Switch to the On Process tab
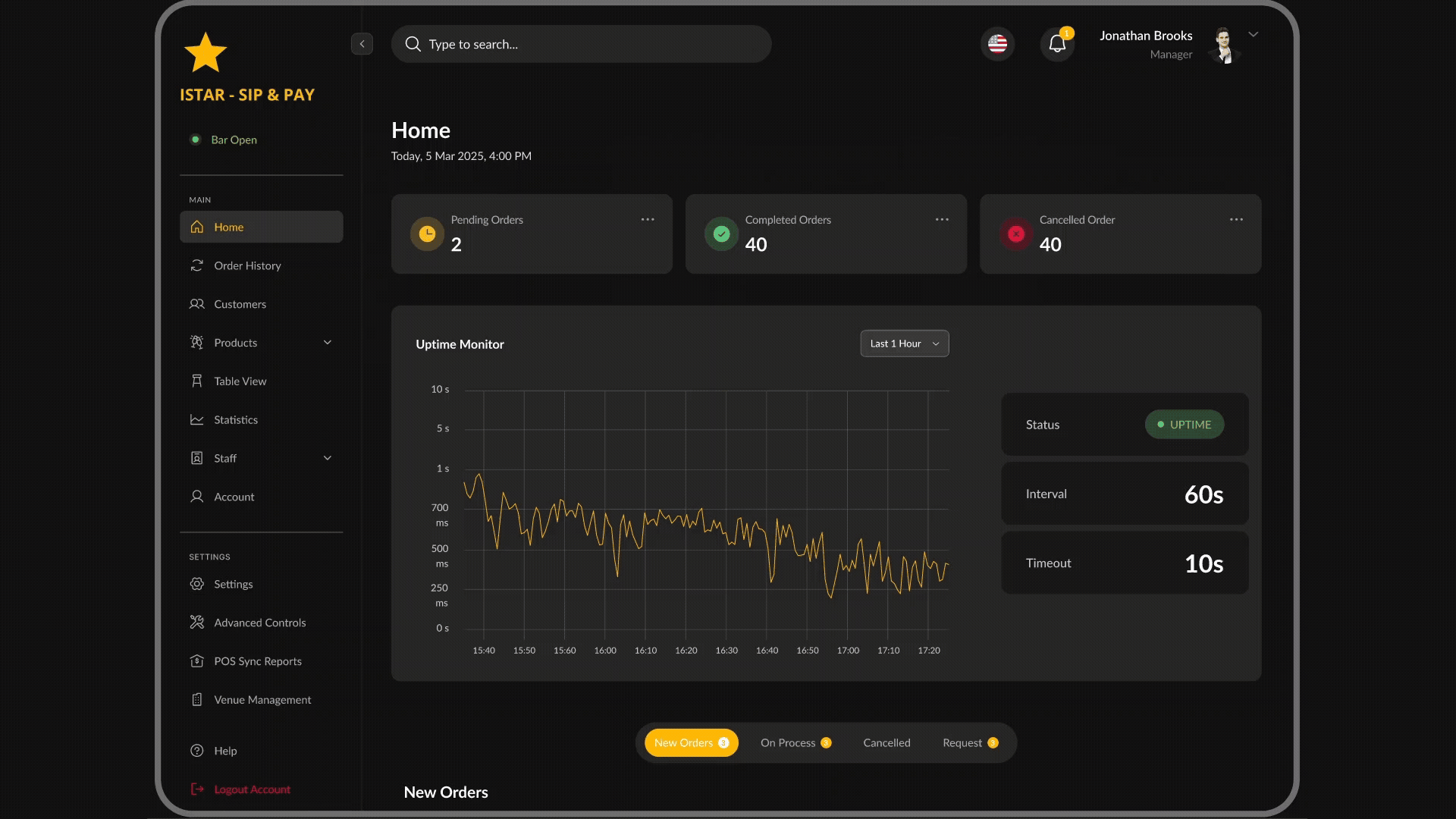This screenshot has height=819, width=1456. pos(795,742)
